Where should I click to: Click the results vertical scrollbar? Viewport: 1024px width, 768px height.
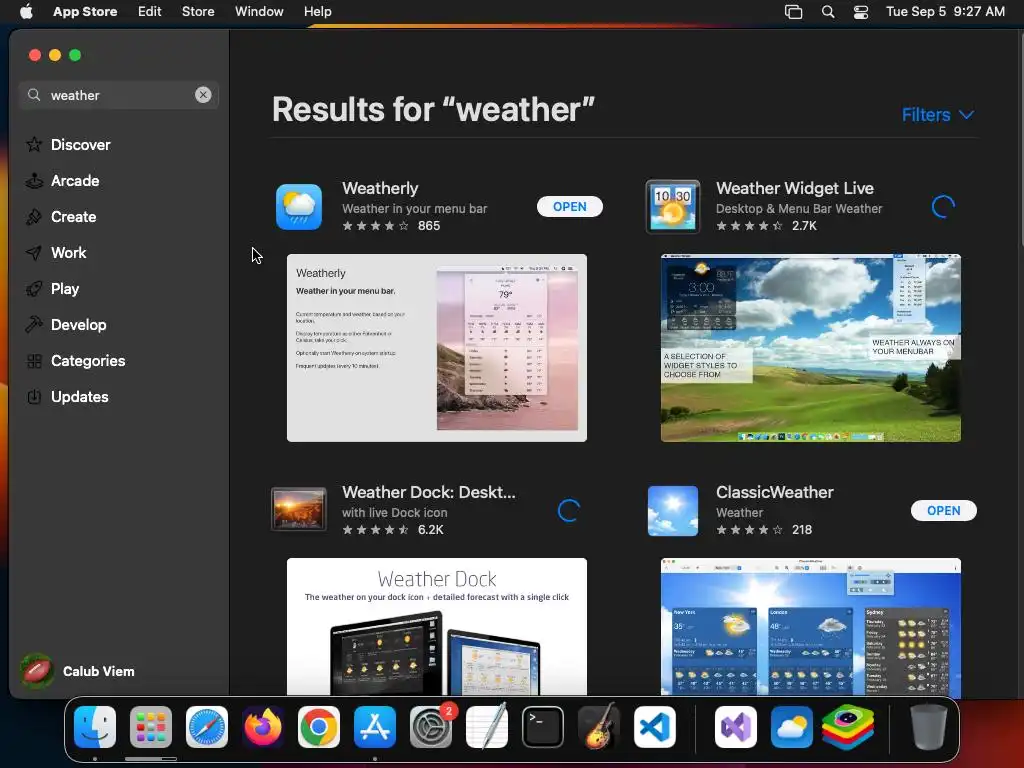click(1020, 140)
